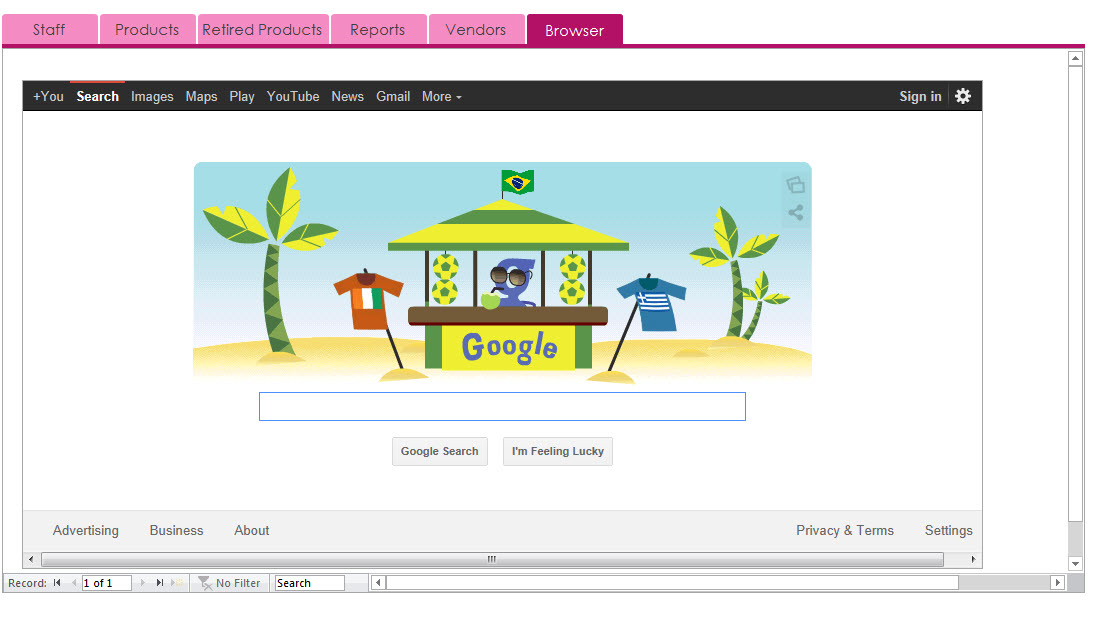Open the YouTube link in top bar
The width and height of the screenshot is (1106, 618).
point(293,97)
